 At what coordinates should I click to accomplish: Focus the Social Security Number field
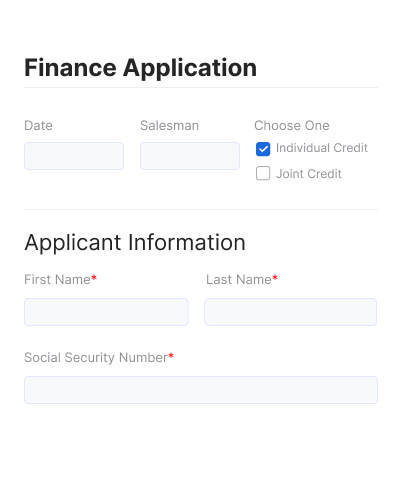tap(201, 390)
